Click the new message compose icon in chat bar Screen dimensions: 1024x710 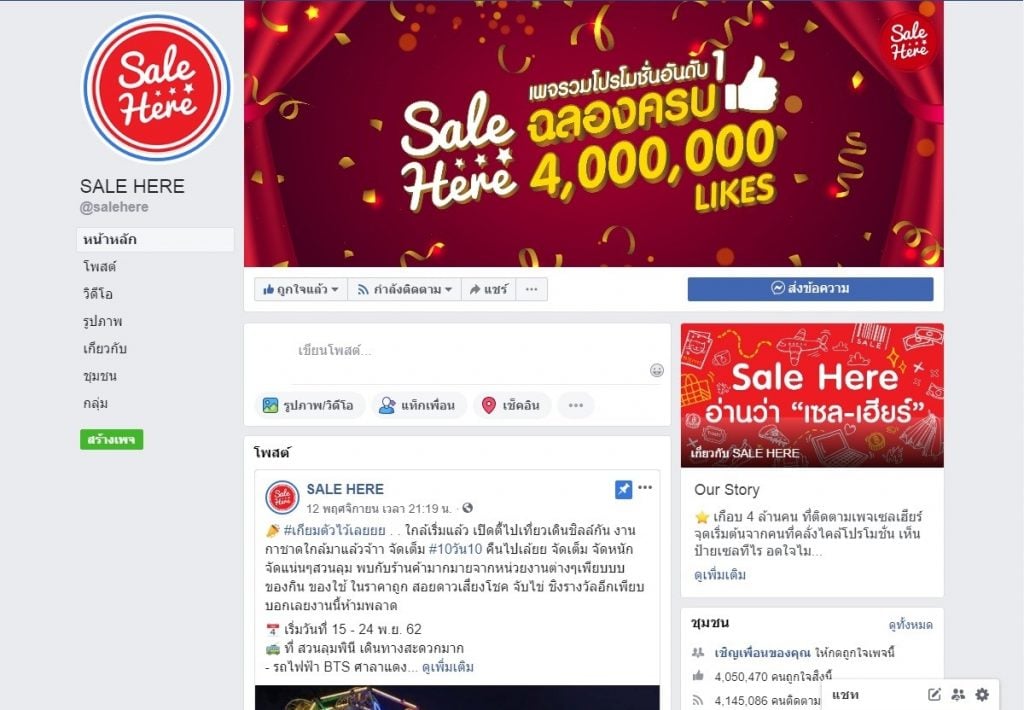[935, 694]
